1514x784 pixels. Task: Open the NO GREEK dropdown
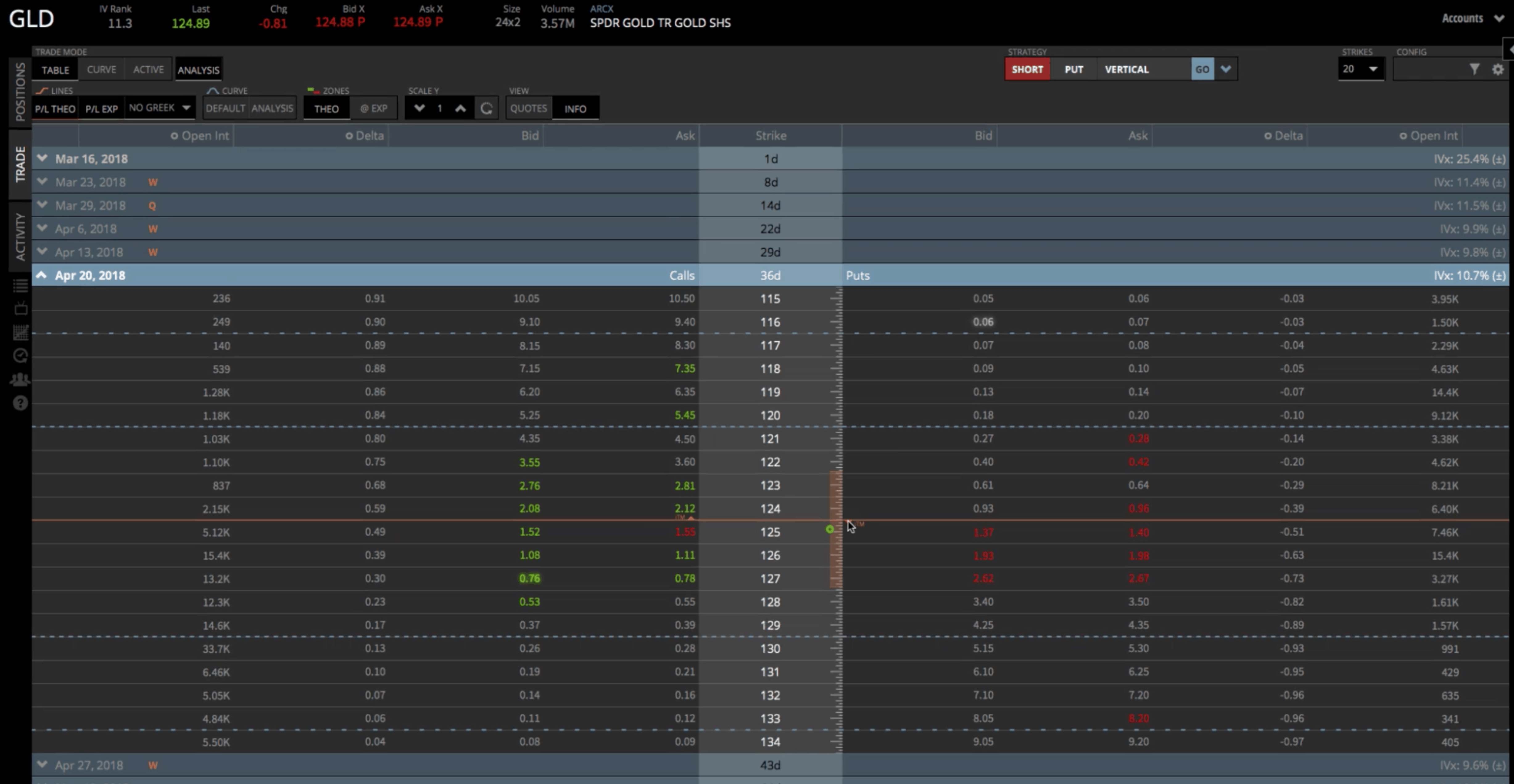coord(159,108)
